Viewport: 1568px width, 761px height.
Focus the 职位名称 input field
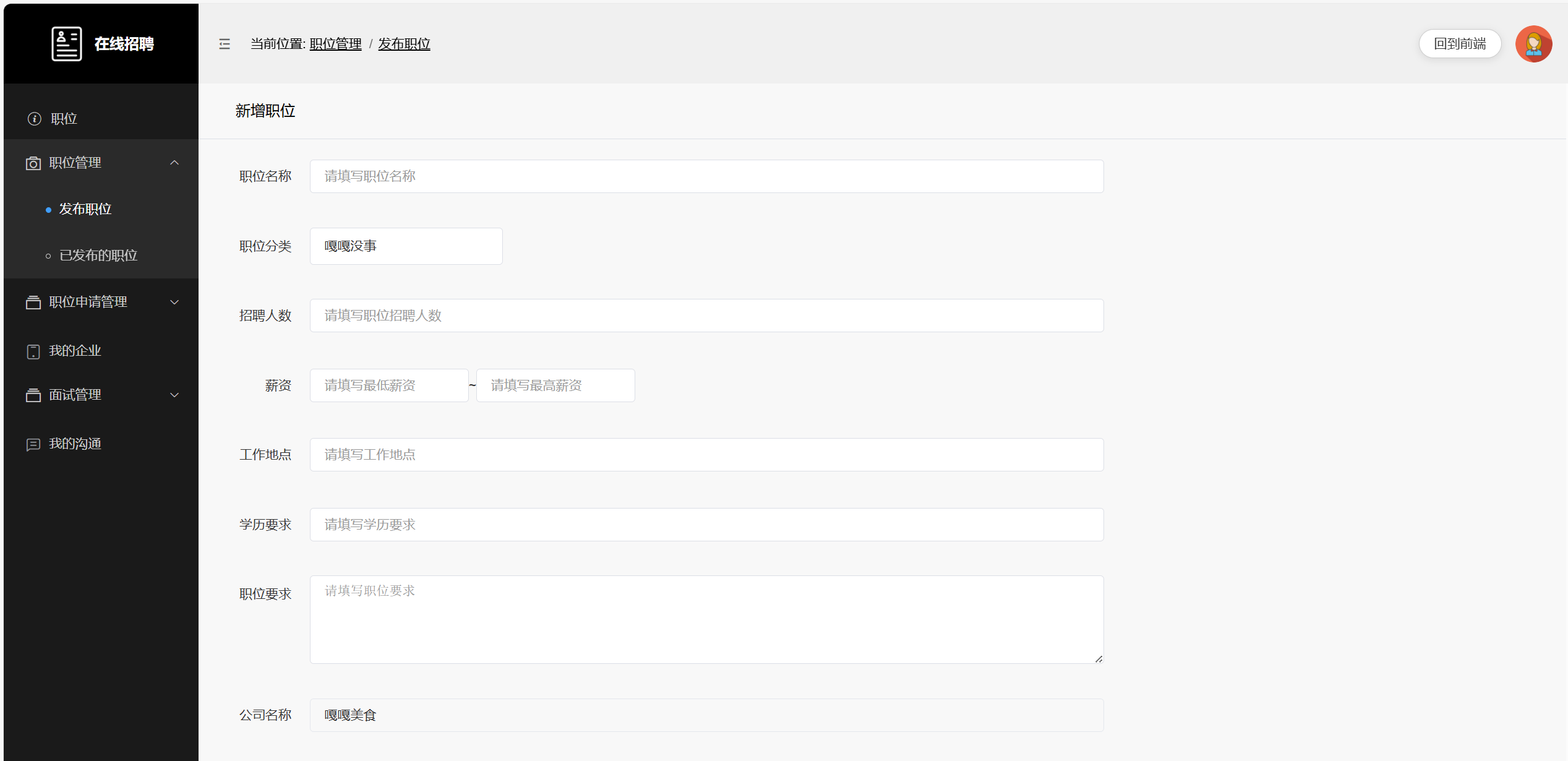(x=706, y=176)
